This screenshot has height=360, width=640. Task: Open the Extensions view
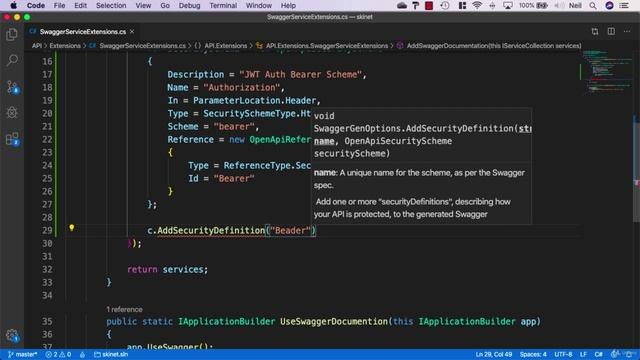(x=12, y=139)
